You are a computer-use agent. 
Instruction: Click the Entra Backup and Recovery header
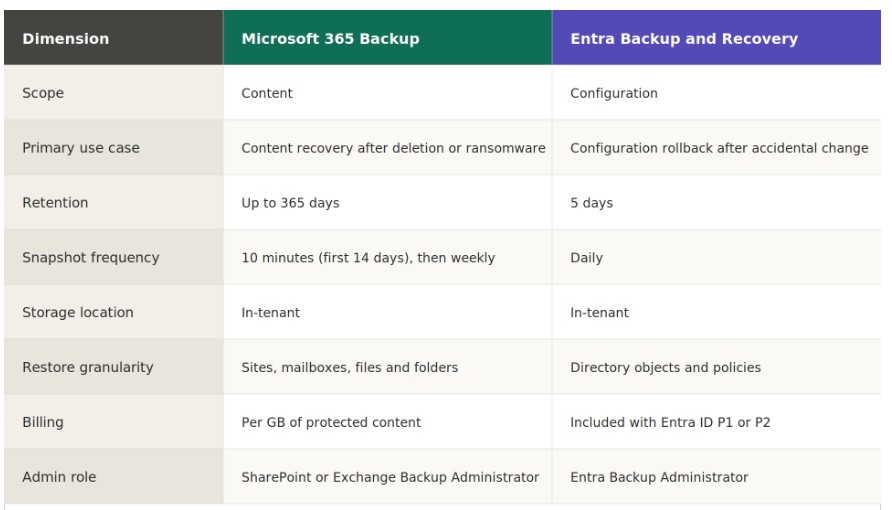684,39
